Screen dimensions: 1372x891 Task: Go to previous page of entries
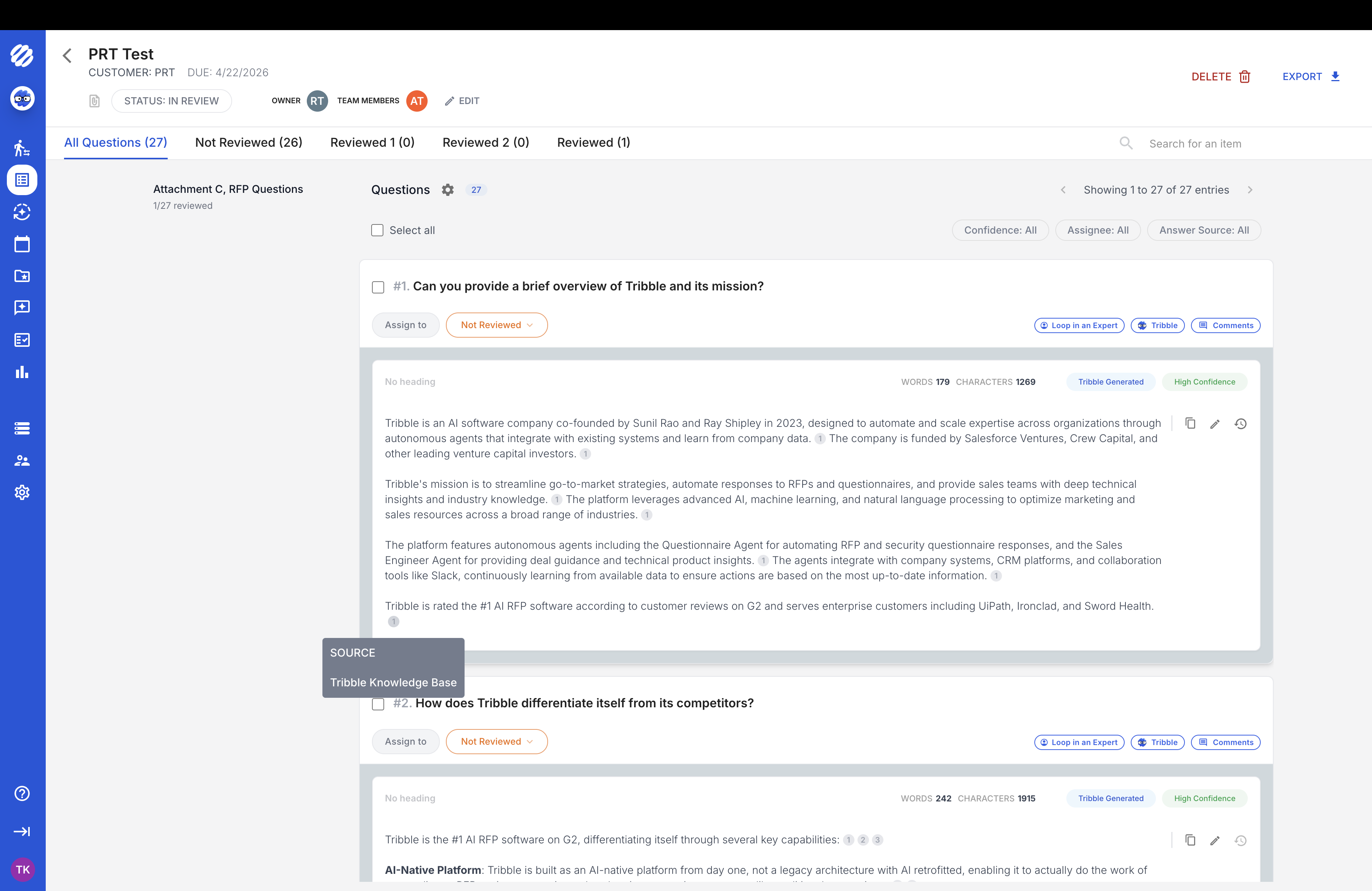coord(1063,190)
